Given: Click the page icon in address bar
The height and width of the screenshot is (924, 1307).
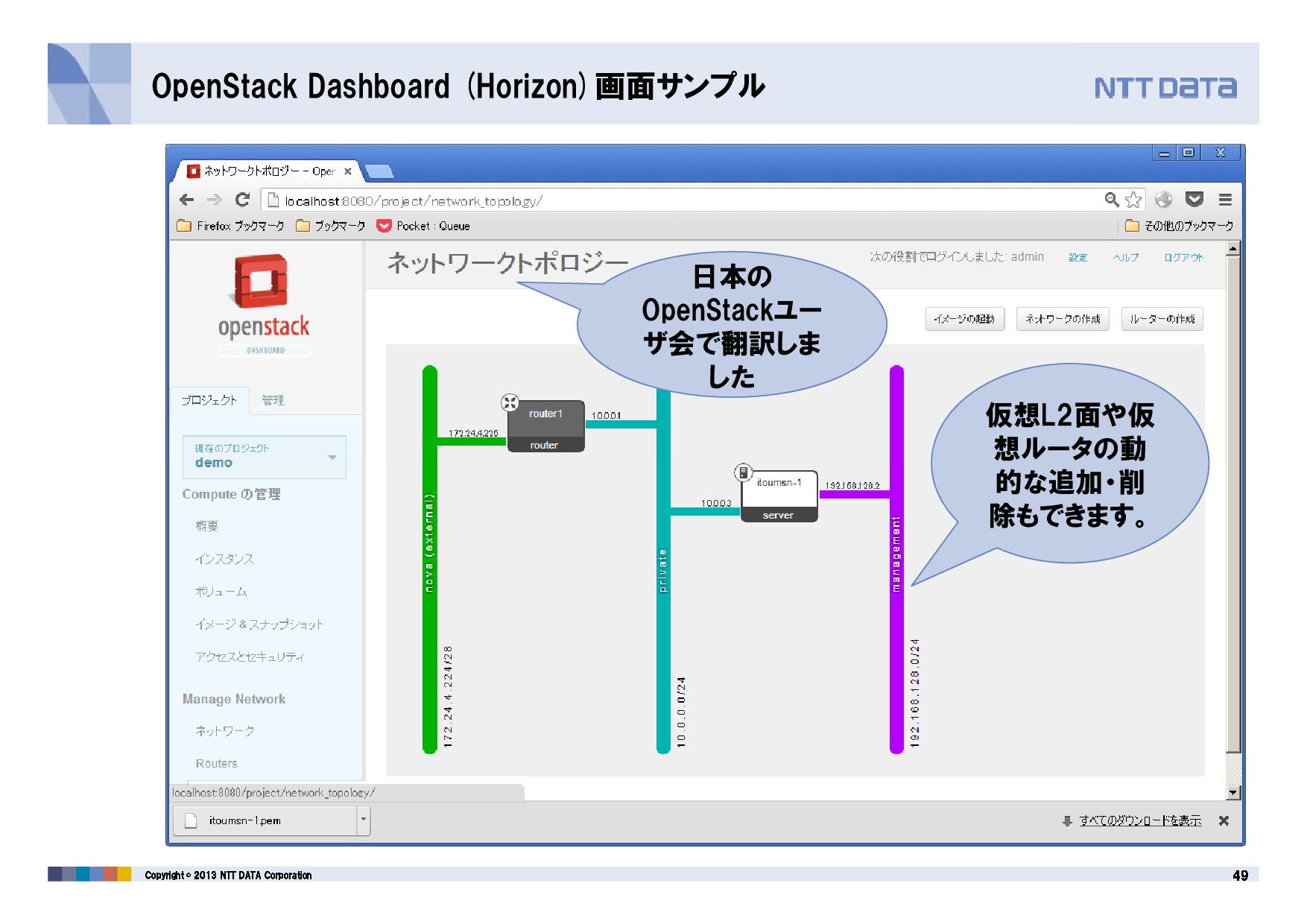Looking at the screenshot, I should (x=273, y=200).
